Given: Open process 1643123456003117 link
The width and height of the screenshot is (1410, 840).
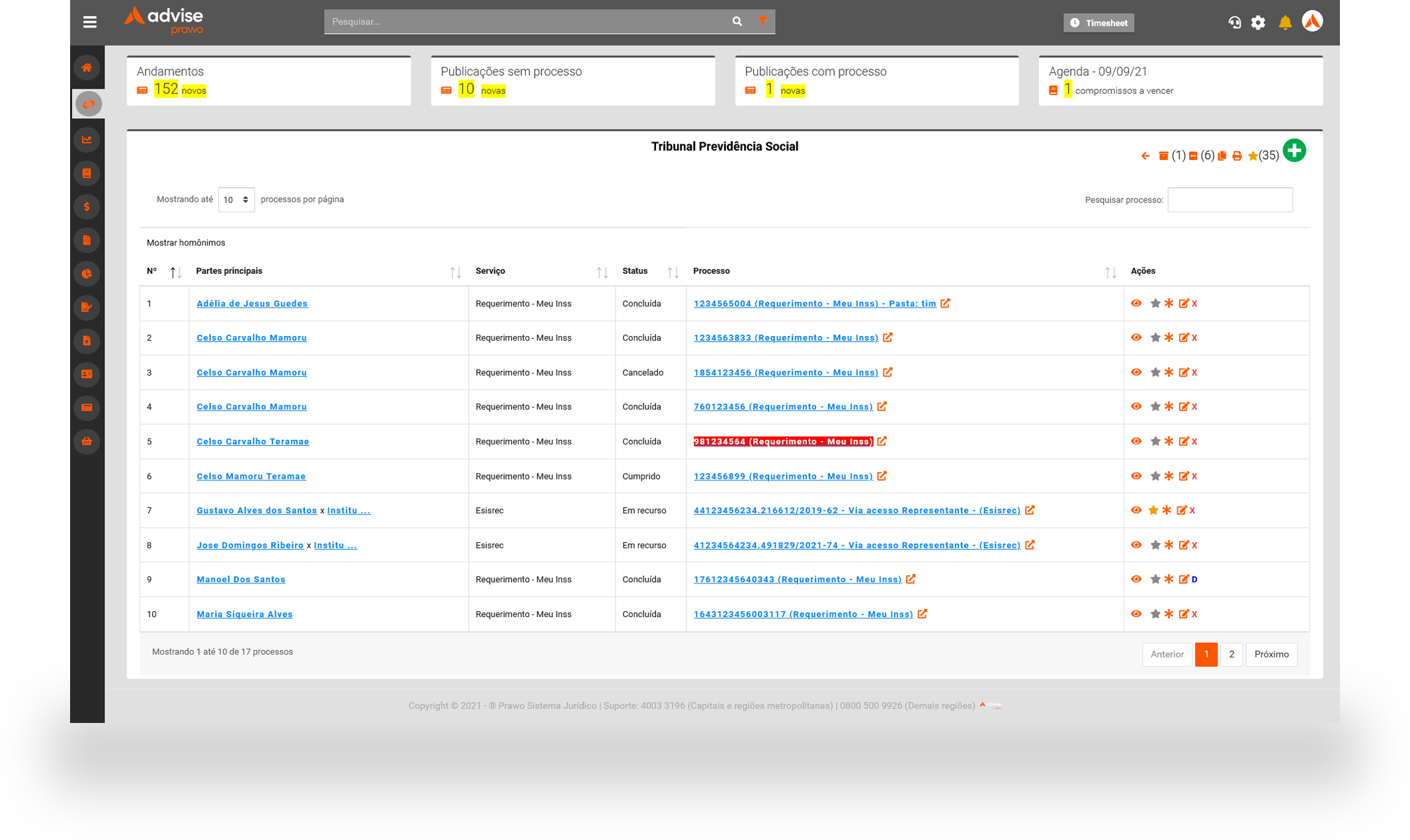Looking at the screenshot, I should tap(803, 614).
